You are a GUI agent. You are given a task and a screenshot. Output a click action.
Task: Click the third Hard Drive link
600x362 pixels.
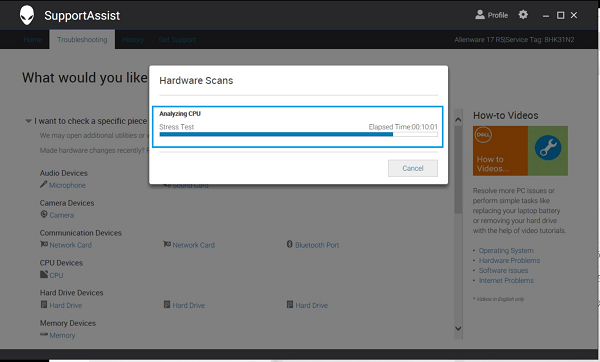click(311, 305)
